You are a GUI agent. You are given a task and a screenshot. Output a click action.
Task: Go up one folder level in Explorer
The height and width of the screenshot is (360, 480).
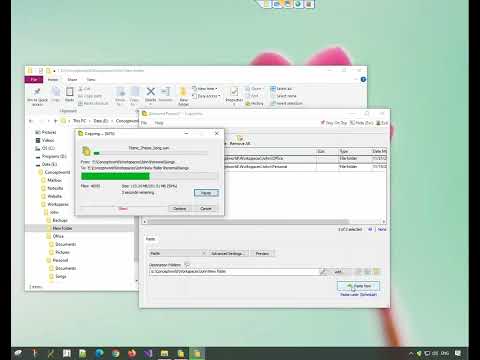56,121
